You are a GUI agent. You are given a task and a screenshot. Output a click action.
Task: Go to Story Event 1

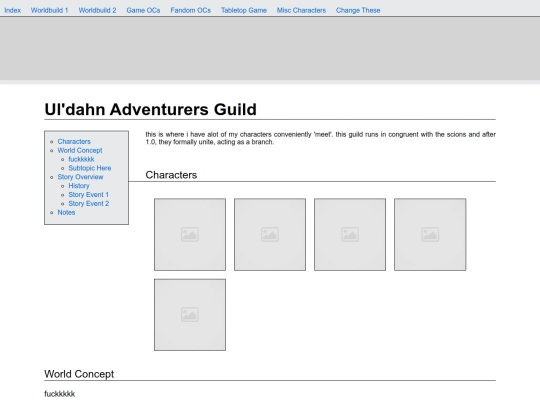point(89,195)
